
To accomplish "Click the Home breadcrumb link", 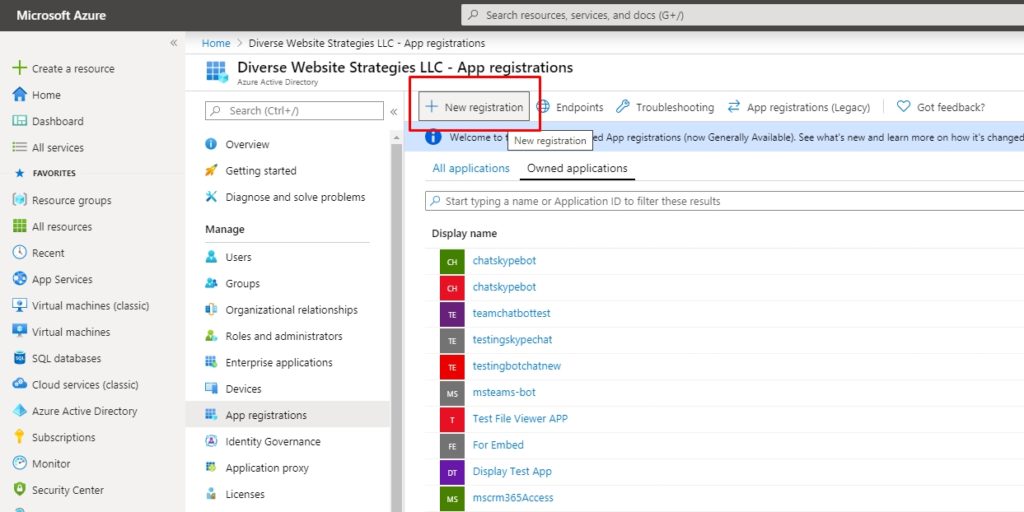I will click(x=216, y=43).
